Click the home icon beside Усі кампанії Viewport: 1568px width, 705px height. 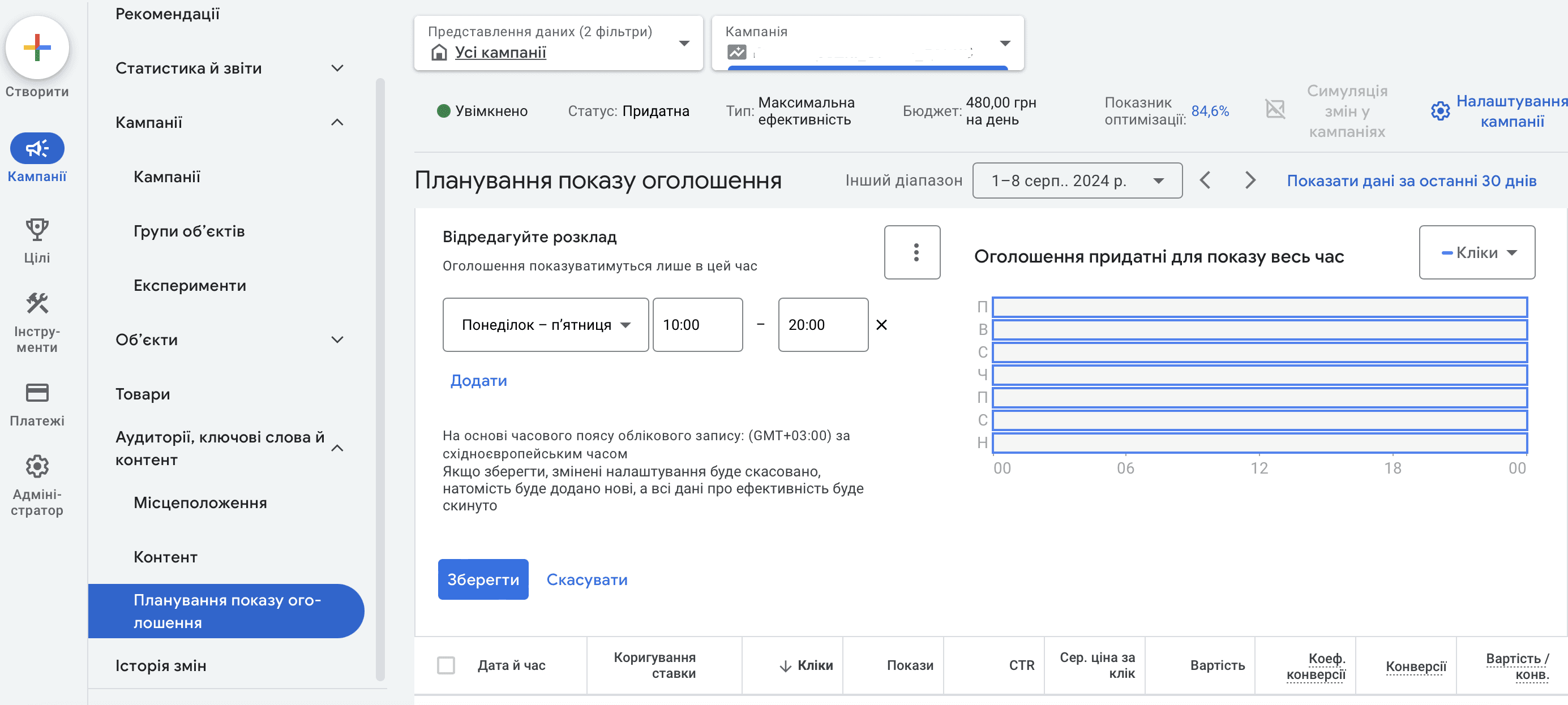tap(439, 53)
